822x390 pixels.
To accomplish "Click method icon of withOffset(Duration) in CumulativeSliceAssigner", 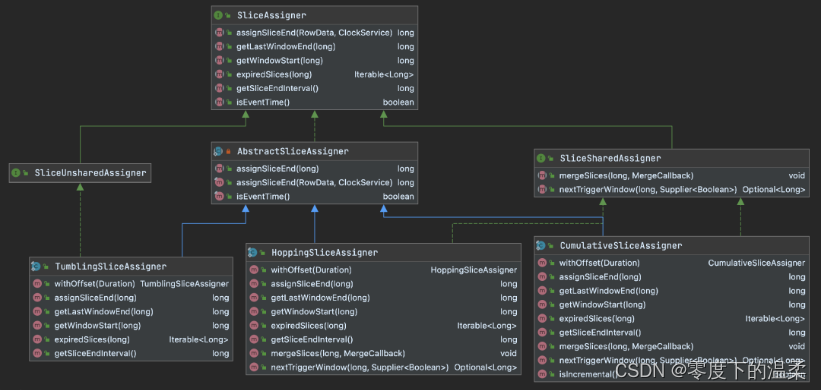I will tap(542, 263).
